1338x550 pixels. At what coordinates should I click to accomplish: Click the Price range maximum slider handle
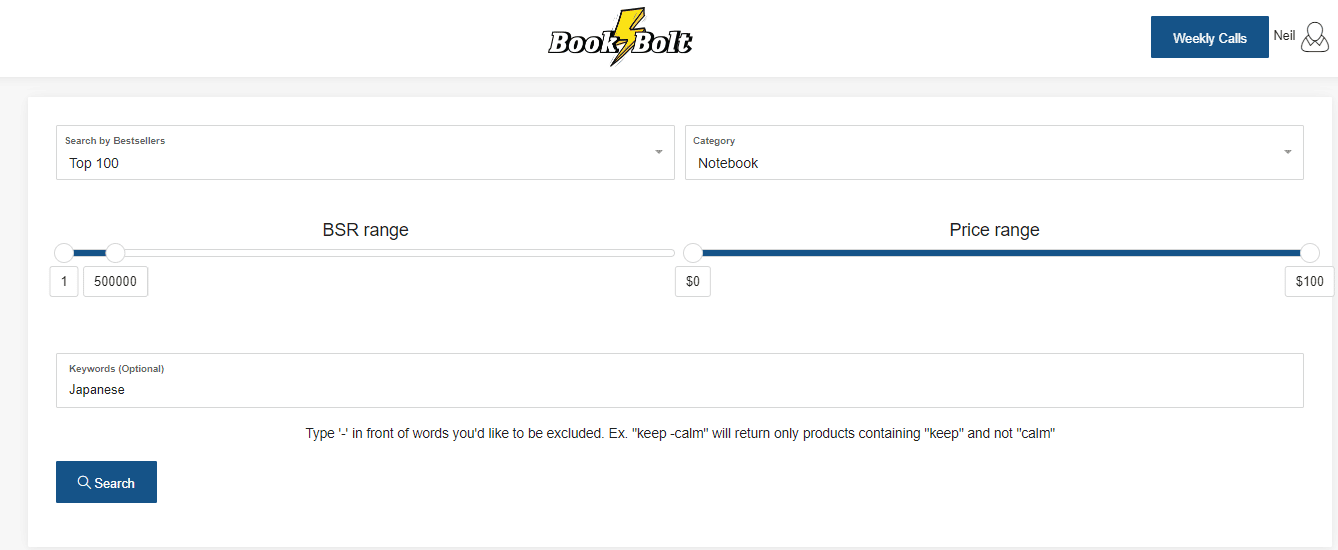click(x=1310, y=253)
